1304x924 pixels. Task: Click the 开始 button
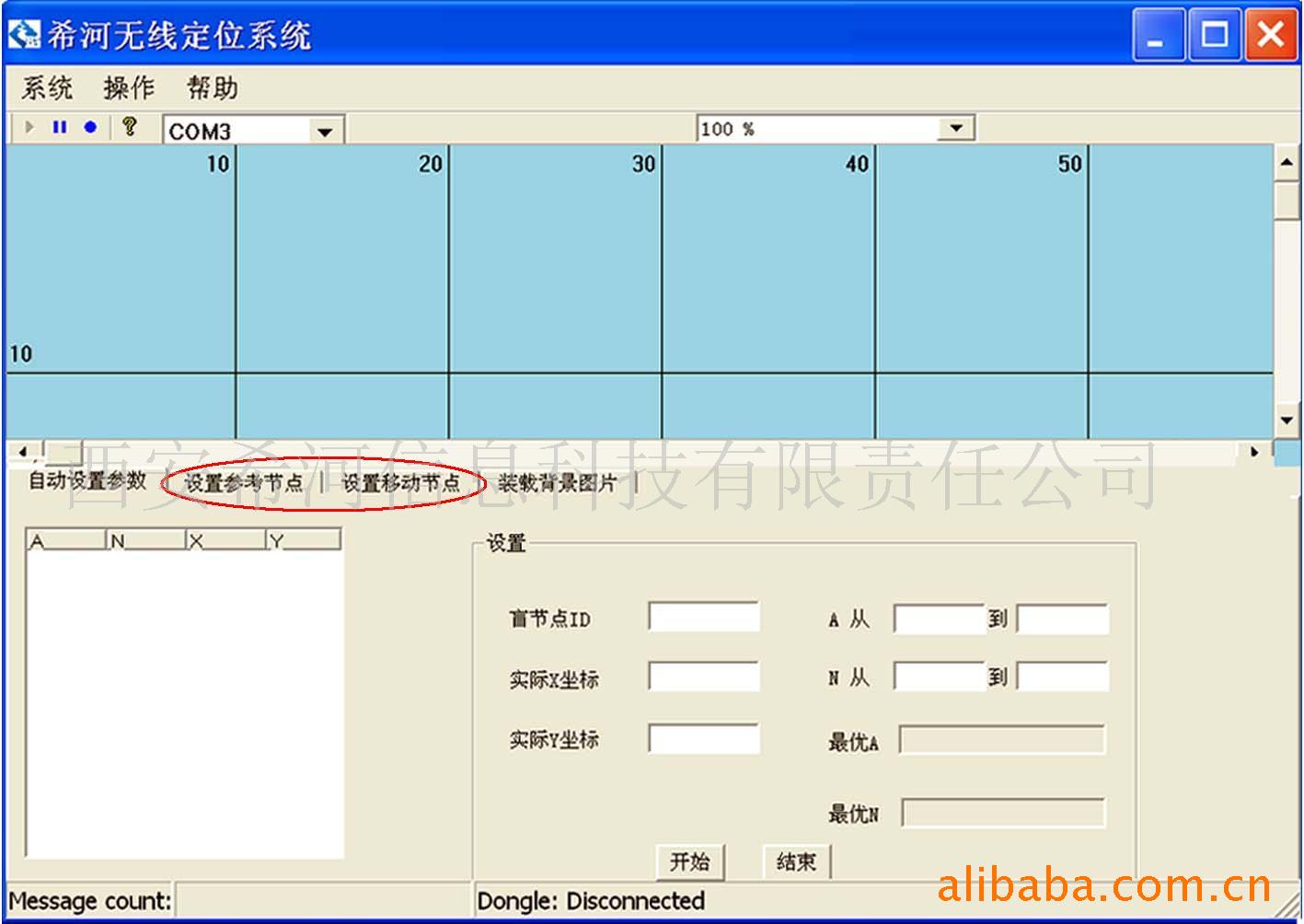click(x=690, y=861)
